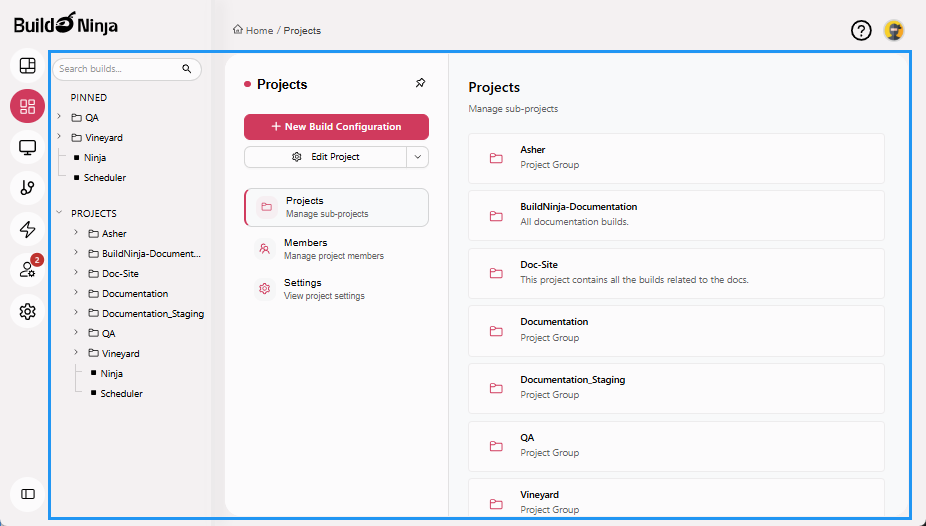Open user management icon with badge 2

point(27,270)
